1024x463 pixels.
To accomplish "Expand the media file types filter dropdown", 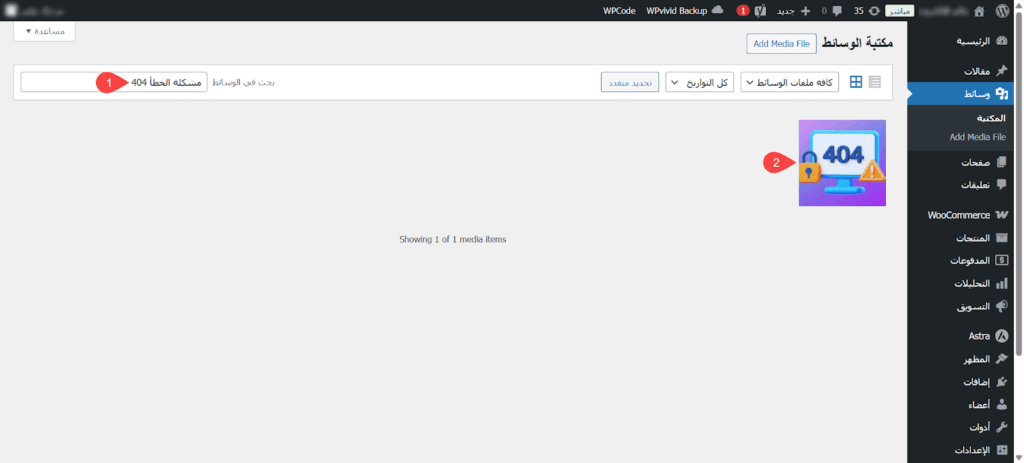I will tap(790, 82).
